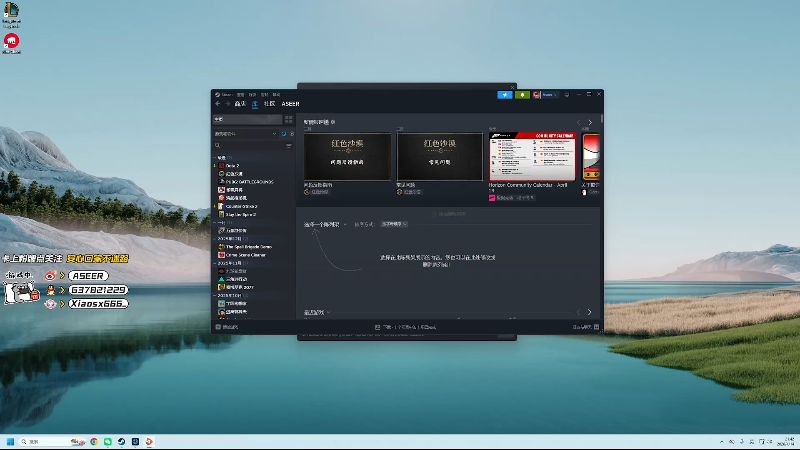Open the sort-by dropdown on shelf
Viewport: 800px width, 450px height.
click(x=394, y=224)
